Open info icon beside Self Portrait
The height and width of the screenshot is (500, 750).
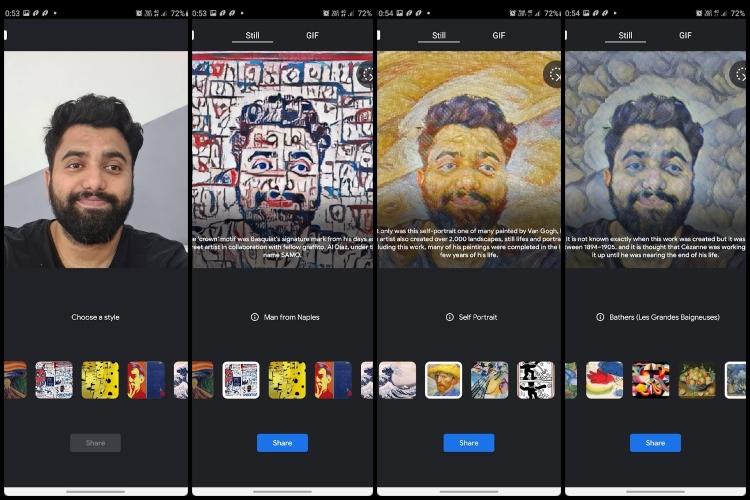450,317
